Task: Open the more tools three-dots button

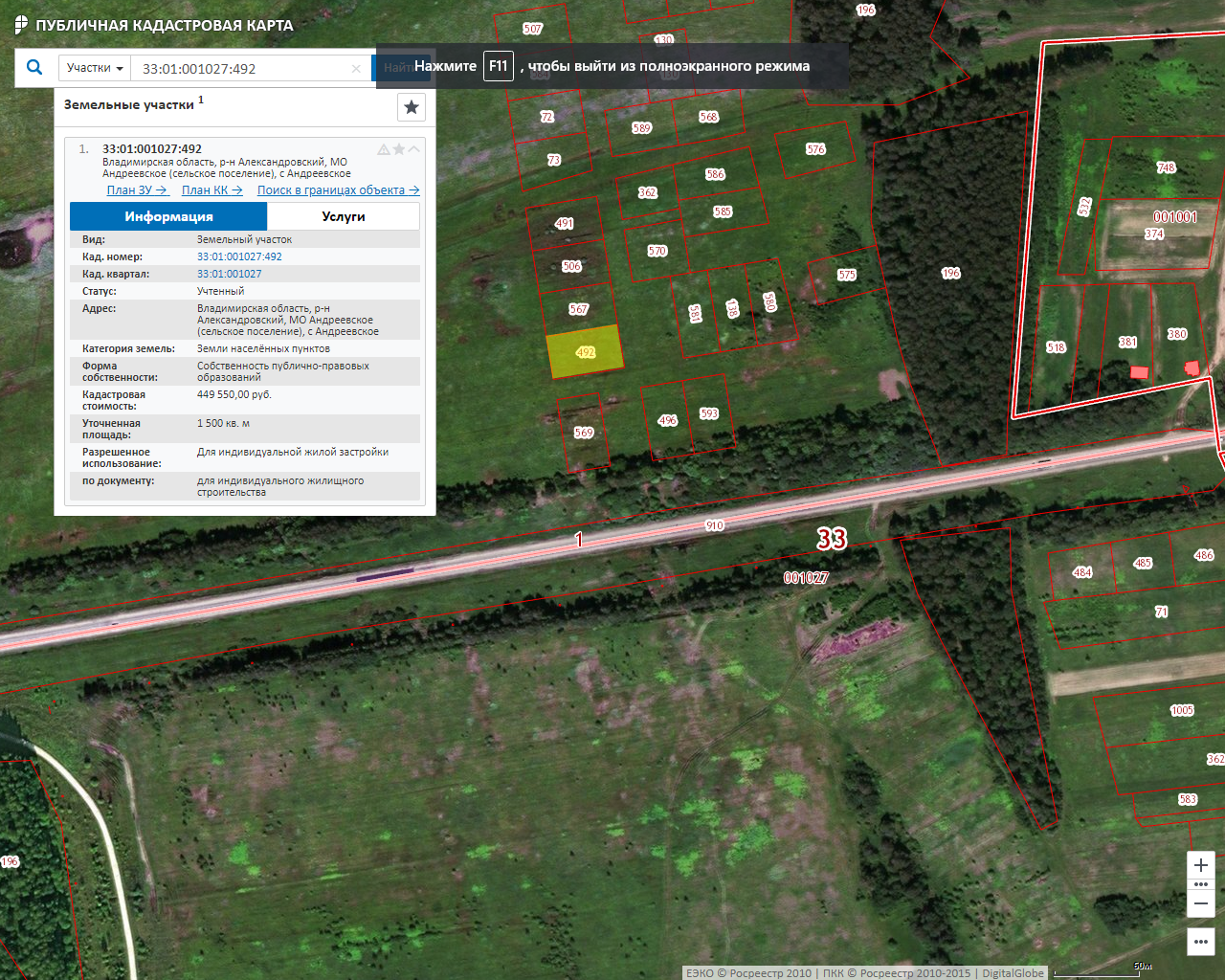Action: pyautogui.click(x=1201, y=942)
